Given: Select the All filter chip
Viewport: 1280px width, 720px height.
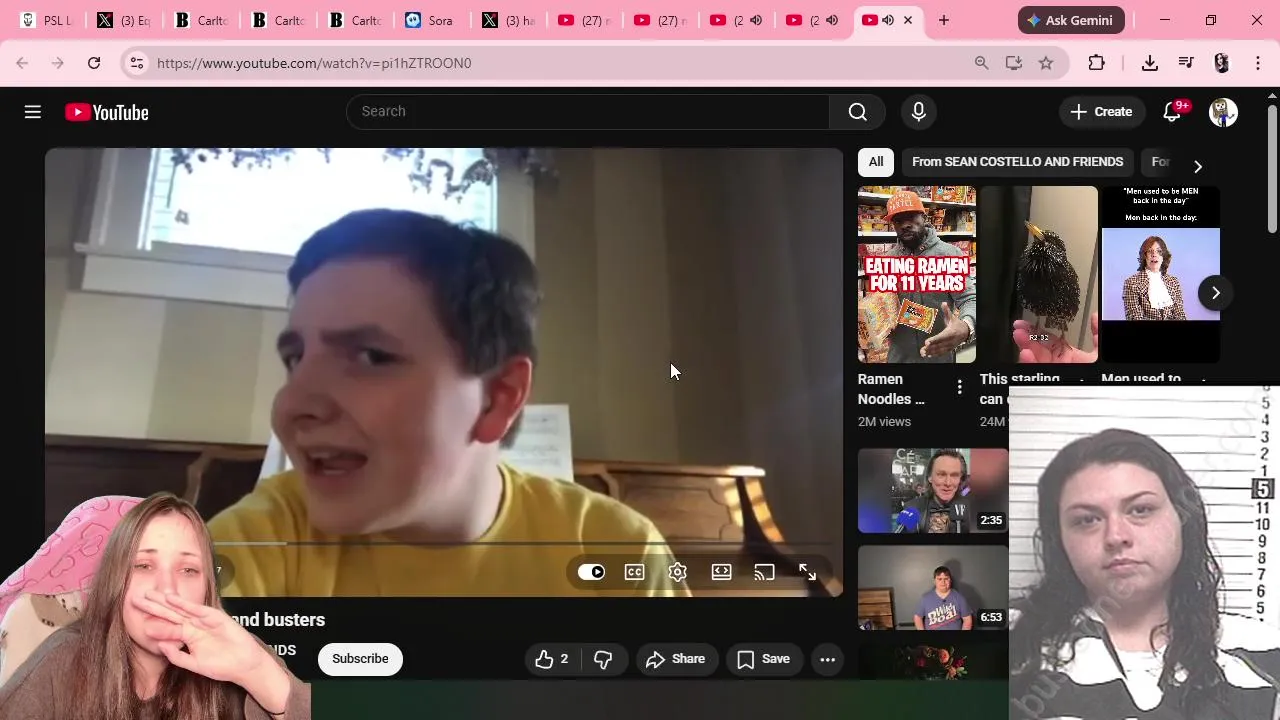Looking at the screenshot, I should coord(876,162).
